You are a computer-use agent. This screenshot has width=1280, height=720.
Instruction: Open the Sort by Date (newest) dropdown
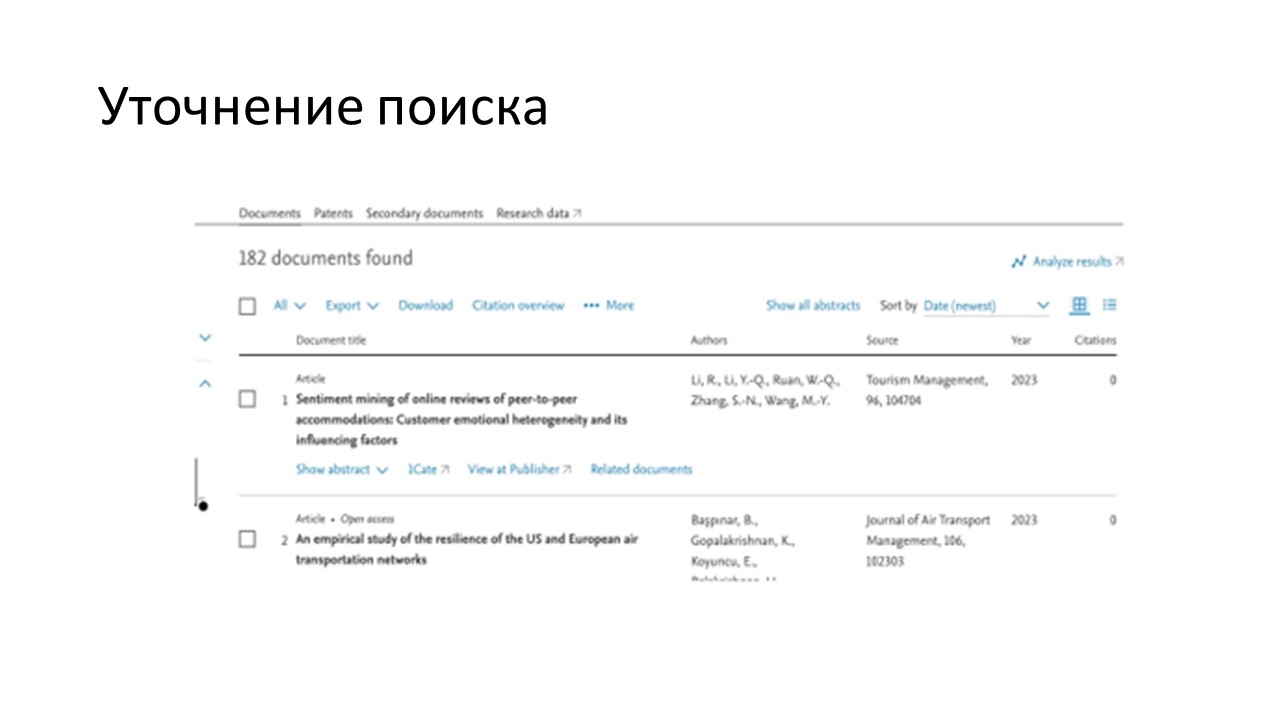985,306
